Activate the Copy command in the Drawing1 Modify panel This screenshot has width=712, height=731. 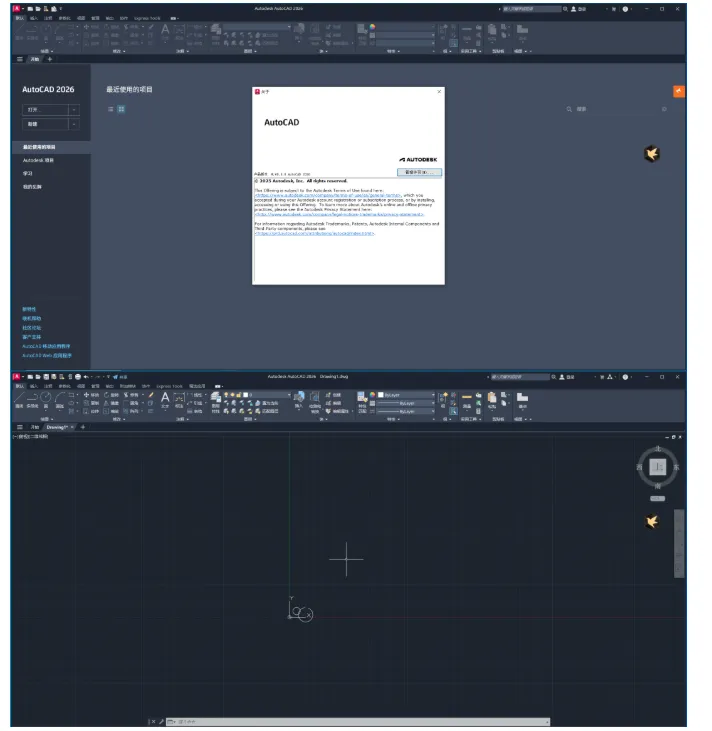[x=91, y=403]
